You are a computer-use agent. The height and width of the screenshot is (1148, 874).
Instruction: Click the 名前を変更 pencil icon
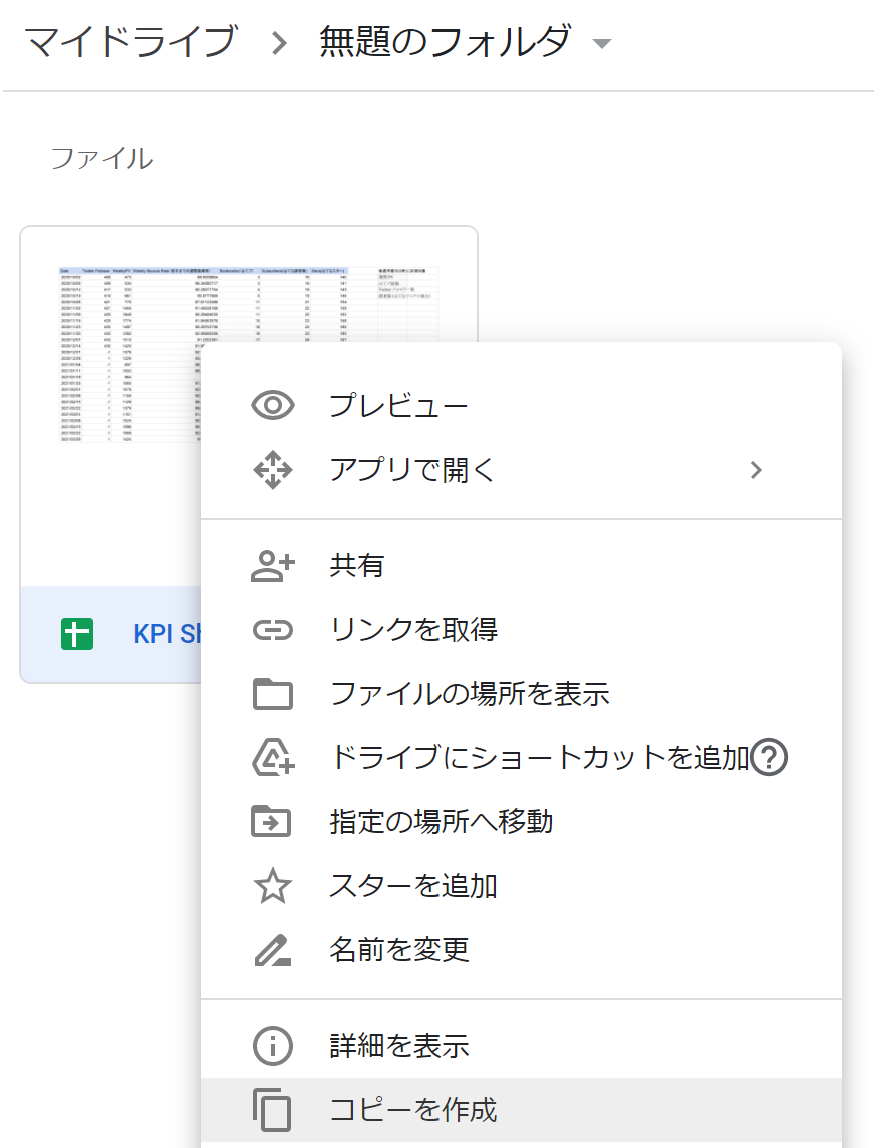(271, 950)
